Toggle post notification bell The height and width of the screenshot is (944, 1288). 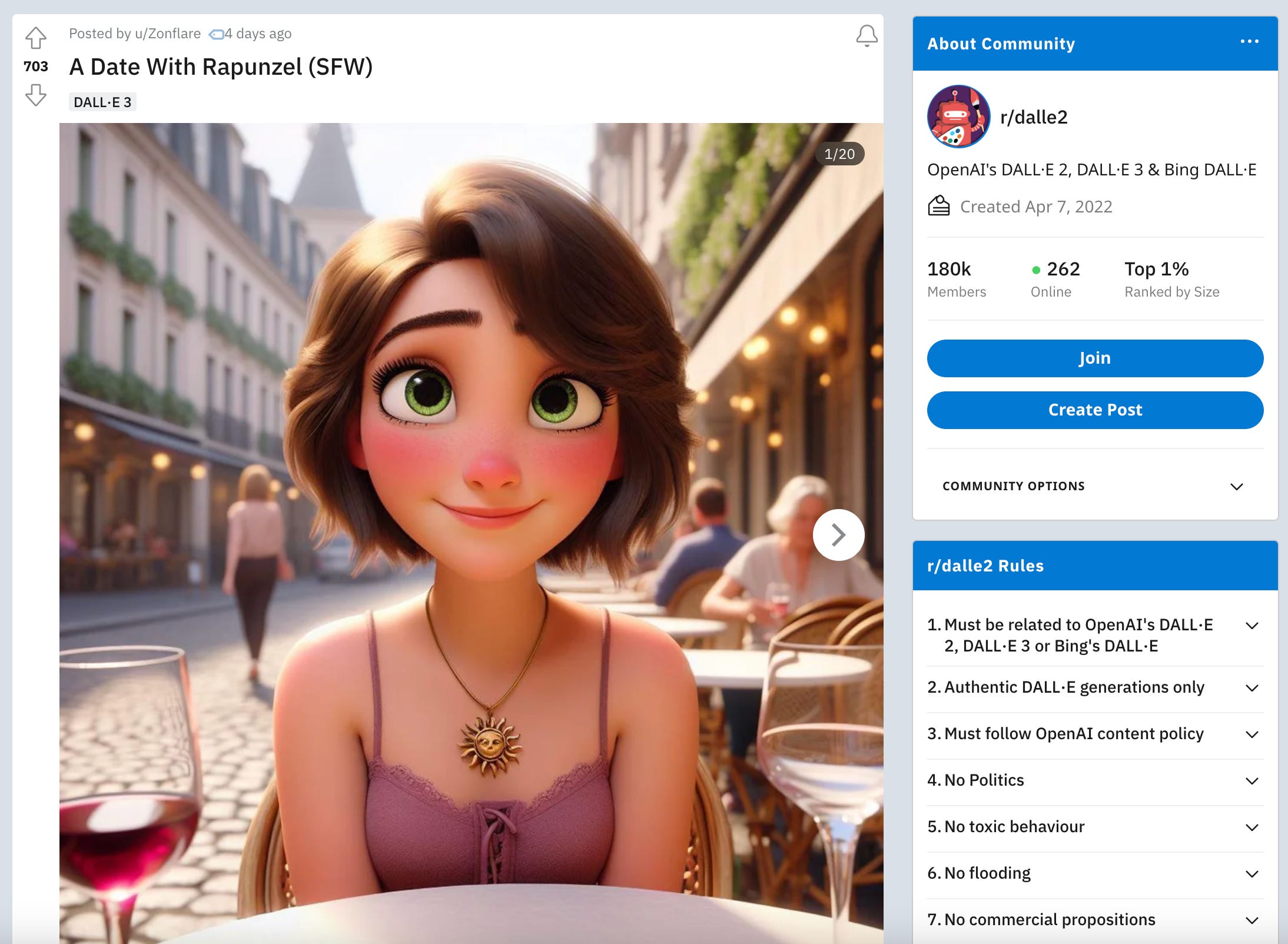tap(867, 36)
